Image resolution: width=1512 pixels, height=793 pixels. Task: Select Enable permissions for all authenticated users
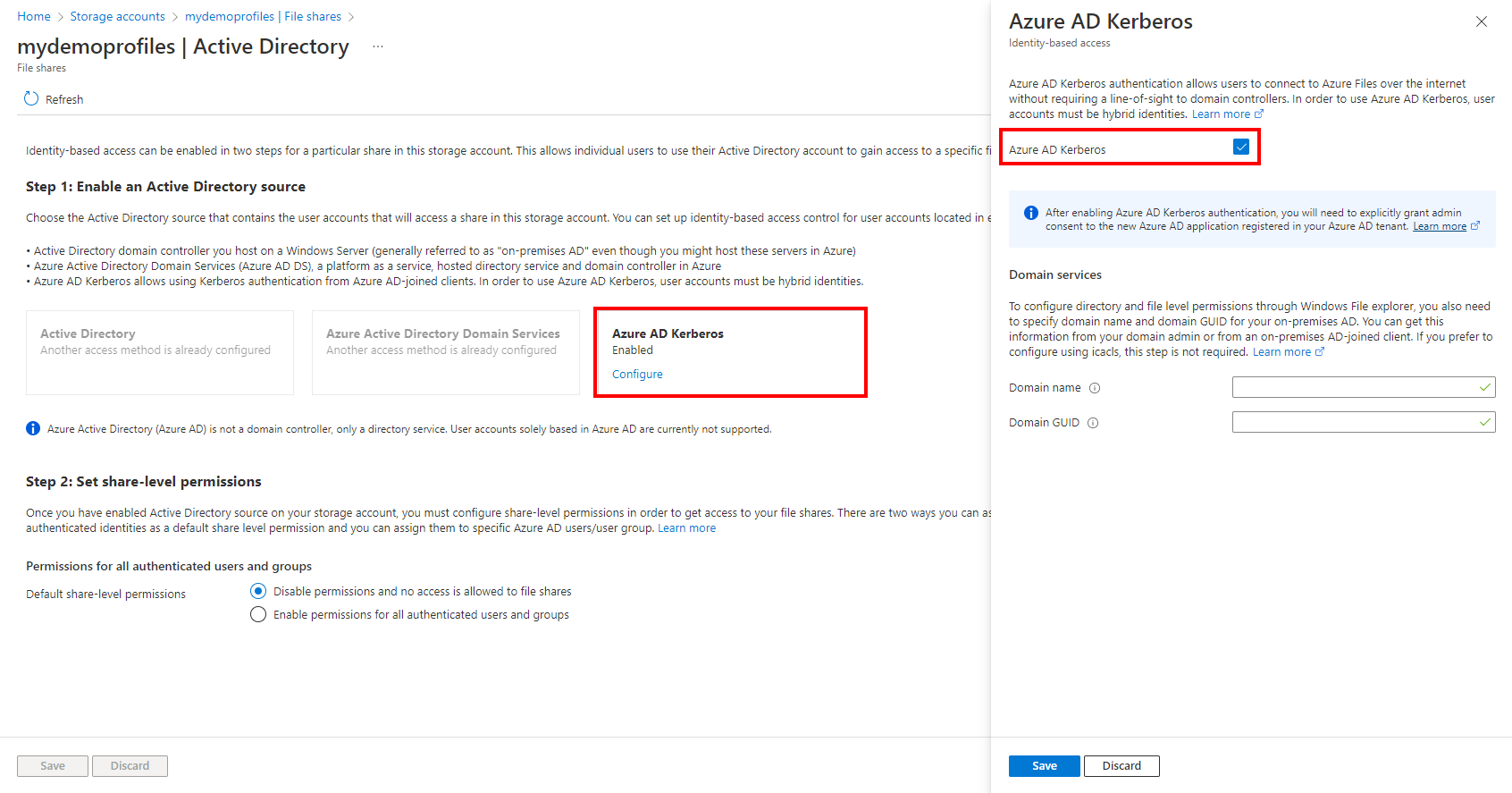(x=258, y=614)
